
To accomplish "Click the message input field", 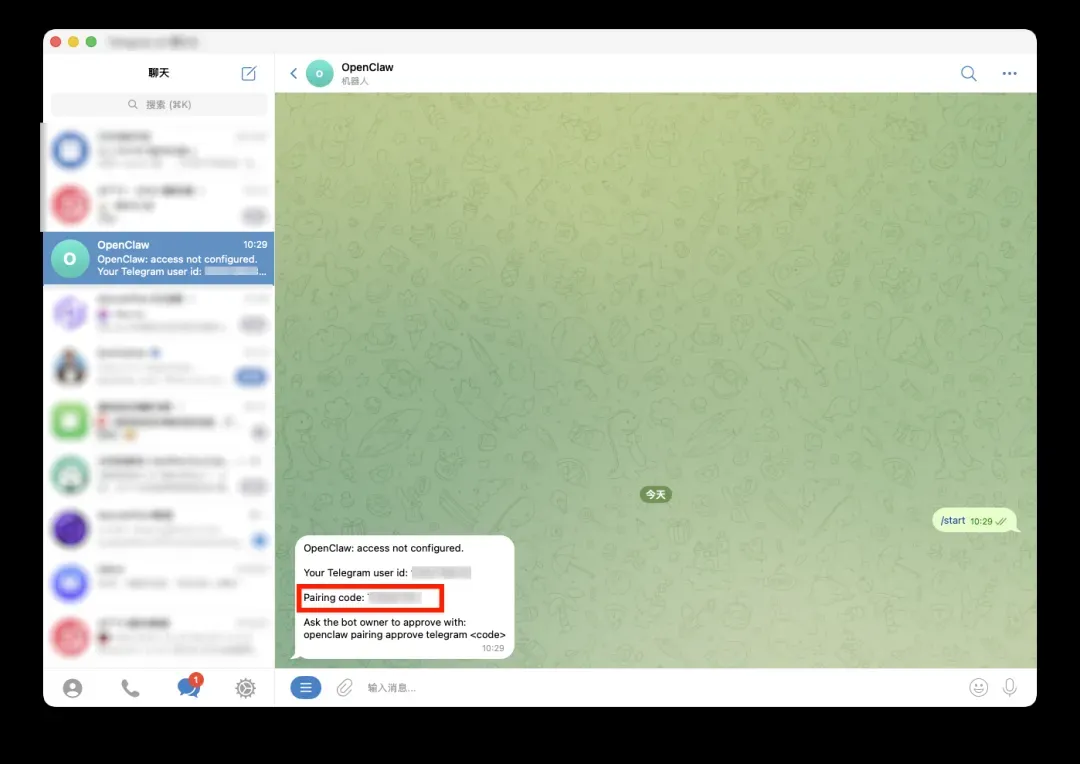I will pos(661,688).
